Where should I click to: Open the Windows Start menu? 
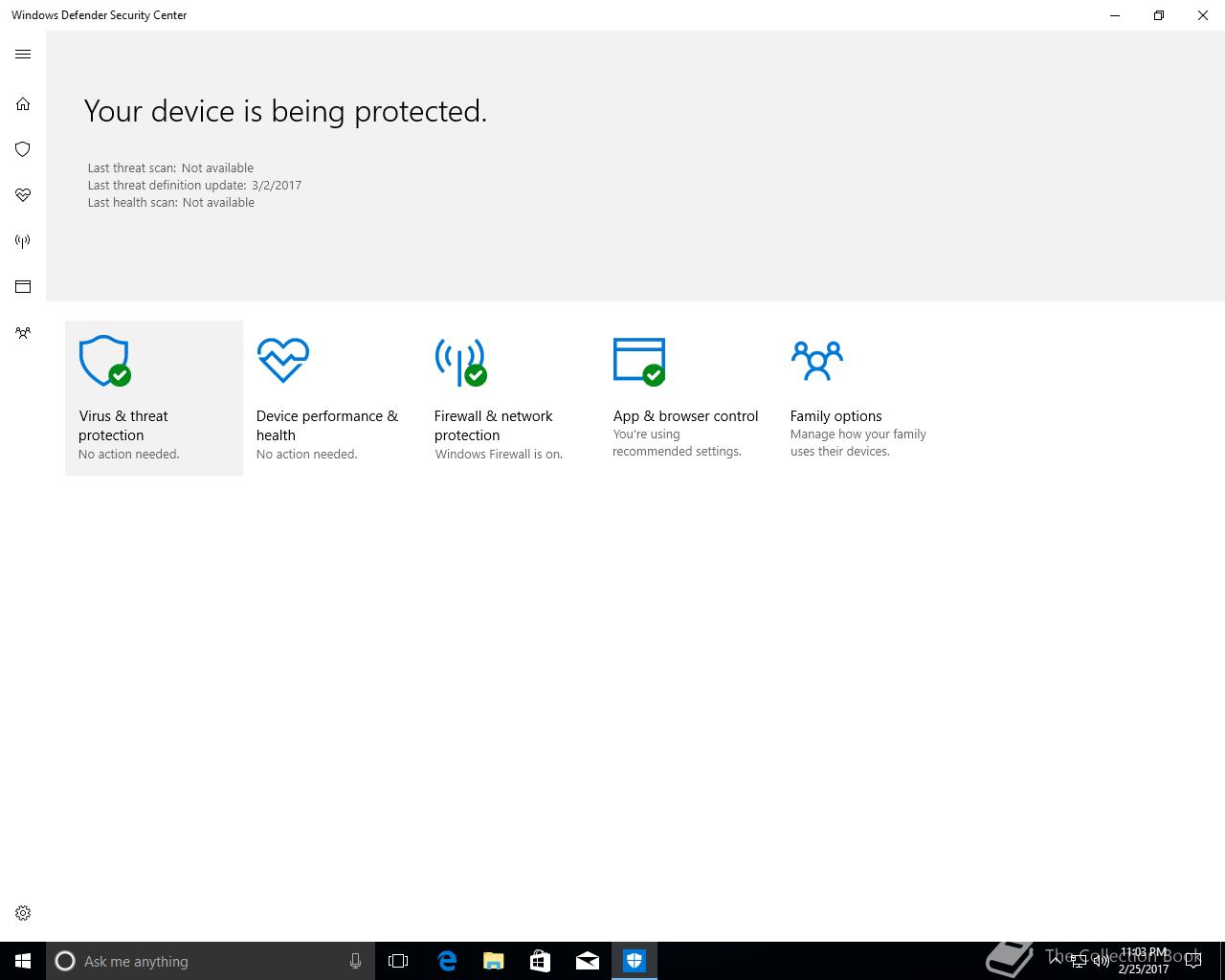[x=23, y=961]
